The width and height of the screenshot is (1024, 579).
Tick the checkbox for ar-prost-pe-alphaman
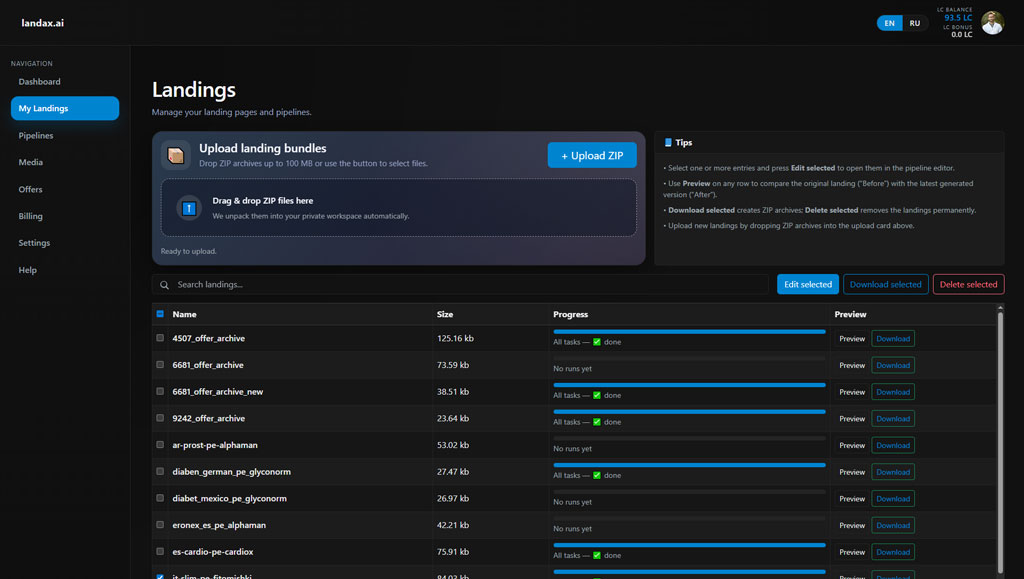160,445
